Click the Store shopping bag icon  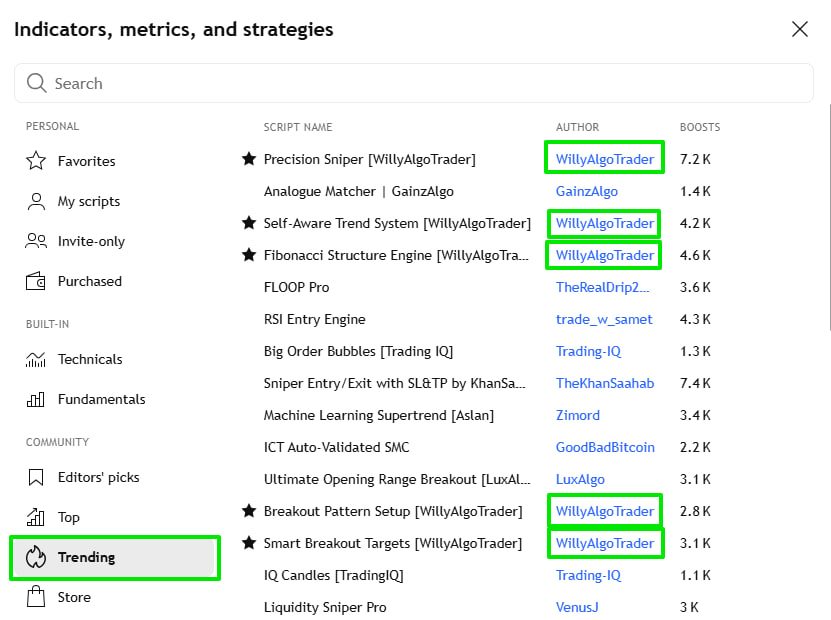pyautogui.click(x=36, y=597)
